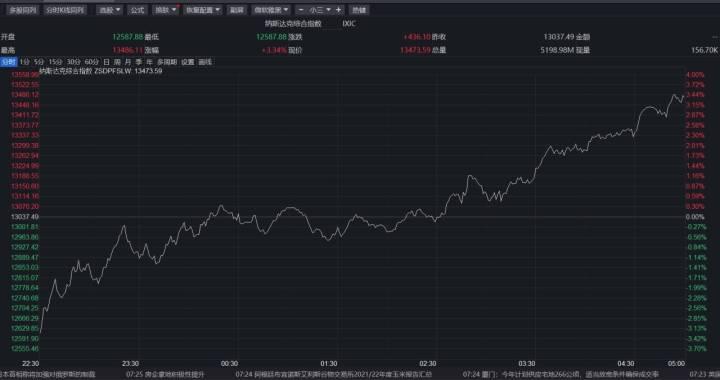Click the open value 12587.88 beside 开盘

[128, 37]
